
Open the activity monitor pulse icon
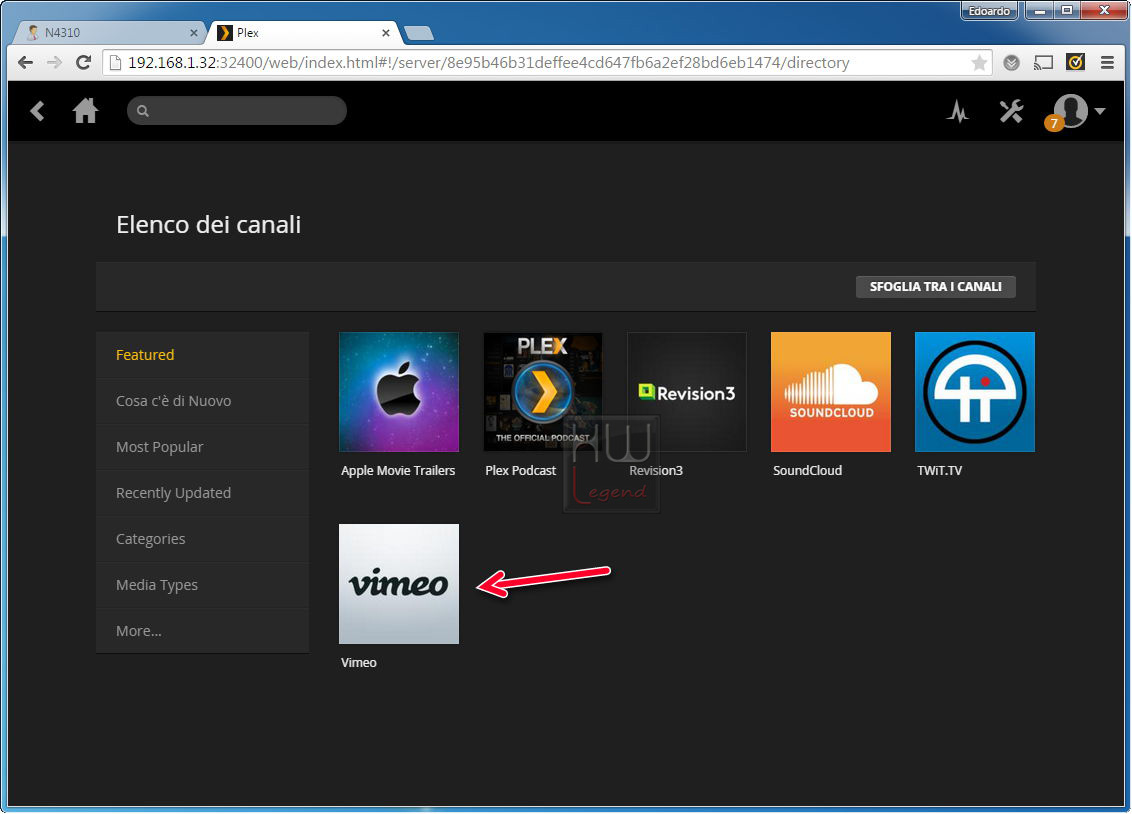click(958, 111)
